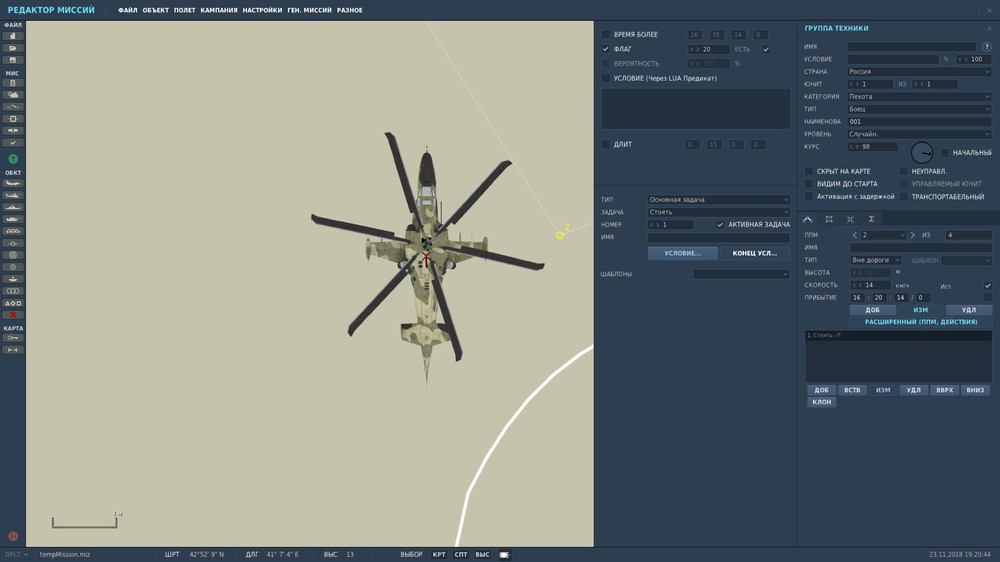
Task: Open the ПОЛЕТ menu
Action: point(185,10)
